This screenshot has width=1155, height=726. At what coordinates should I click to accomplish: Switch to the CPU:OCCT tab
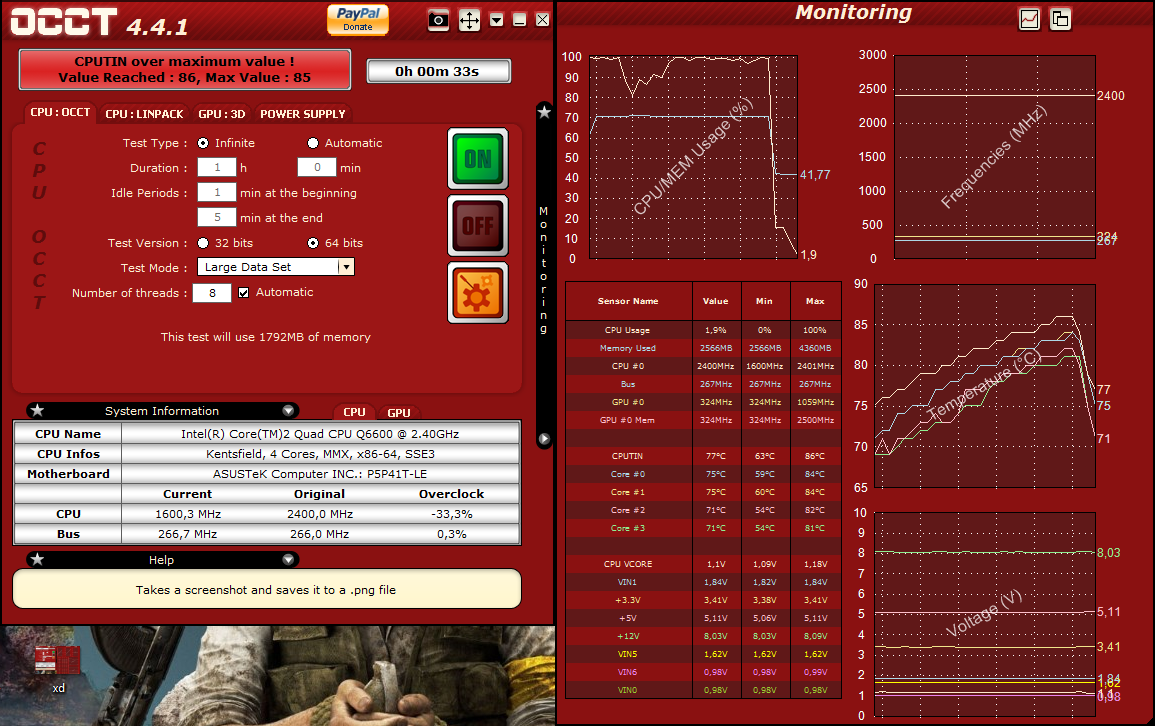(60, 113)
